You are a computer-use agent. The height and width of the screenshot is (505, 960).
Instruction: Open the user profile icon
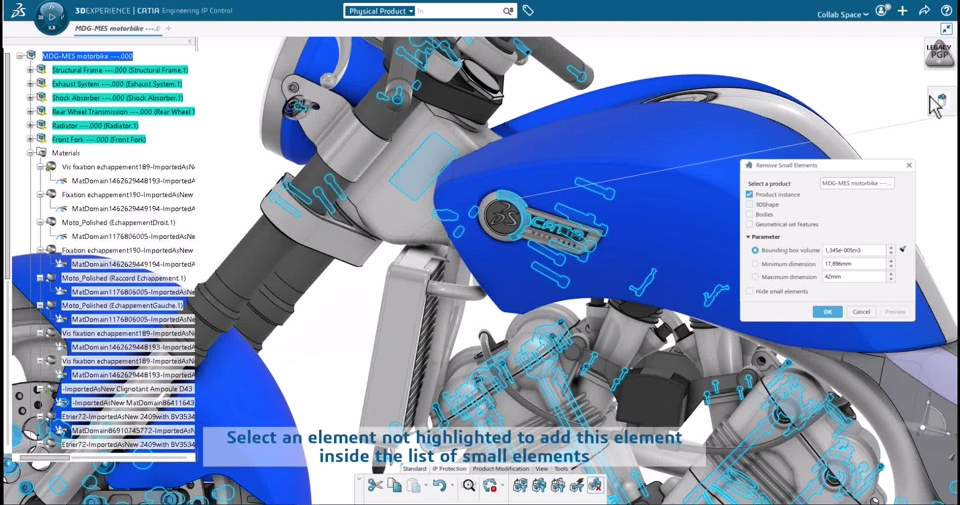[x=881, y=10]
